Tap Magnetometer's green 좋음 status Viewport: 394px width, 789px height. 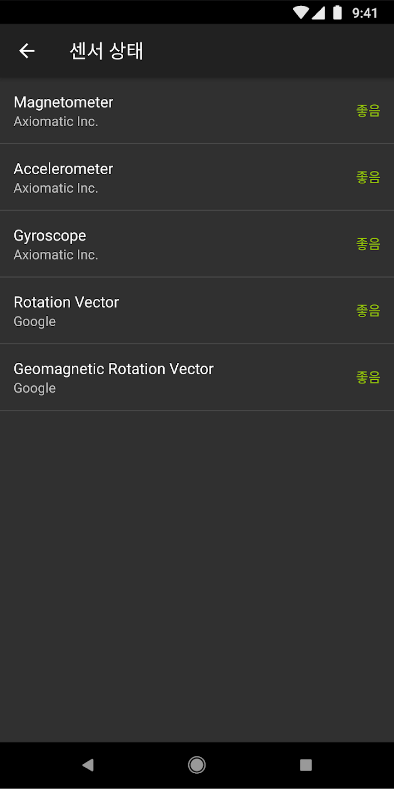pyautogui.click(x=368, y=111)
